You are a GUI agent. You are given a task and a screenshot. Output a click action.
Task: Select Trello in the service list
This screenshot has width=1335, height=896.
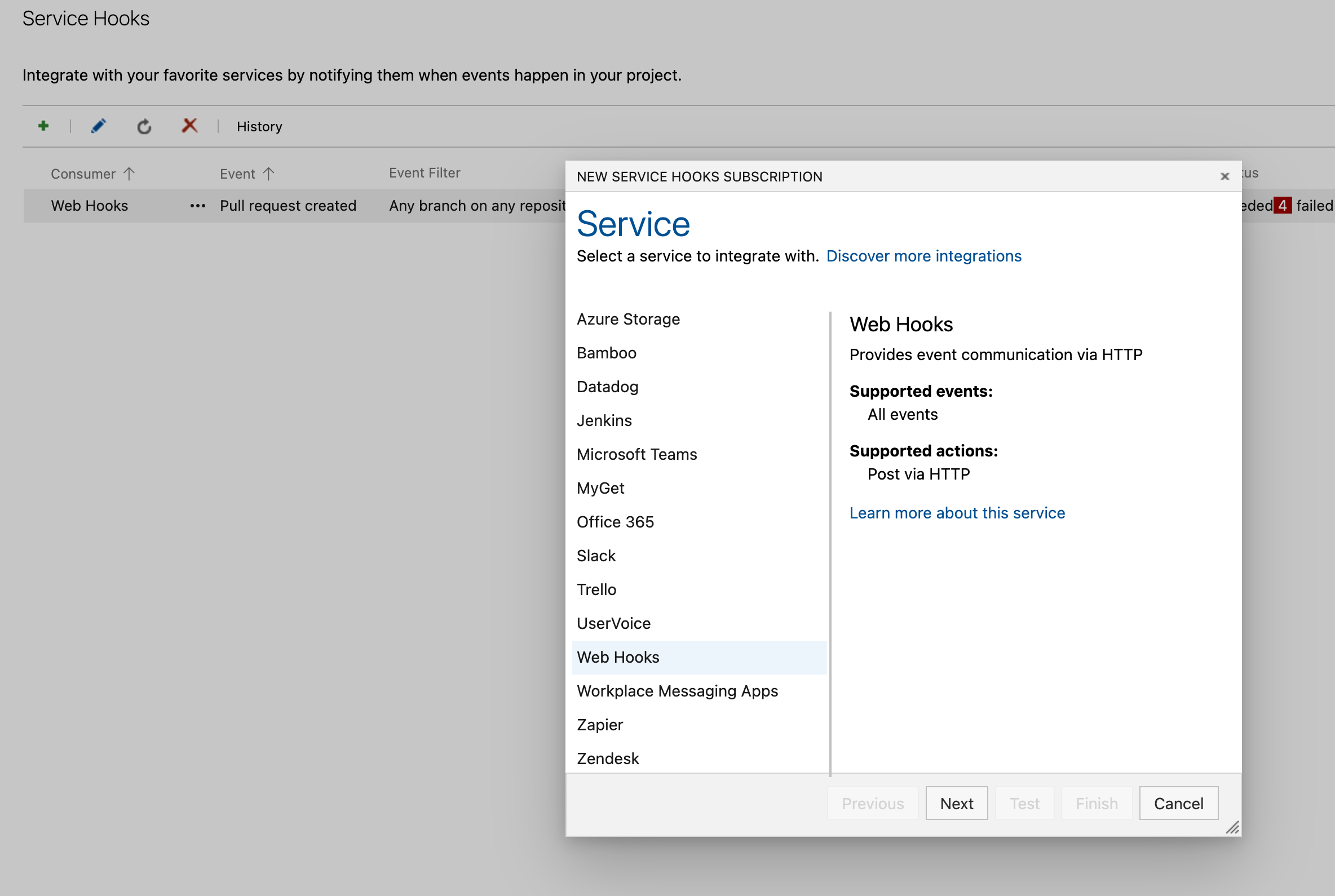699,589
